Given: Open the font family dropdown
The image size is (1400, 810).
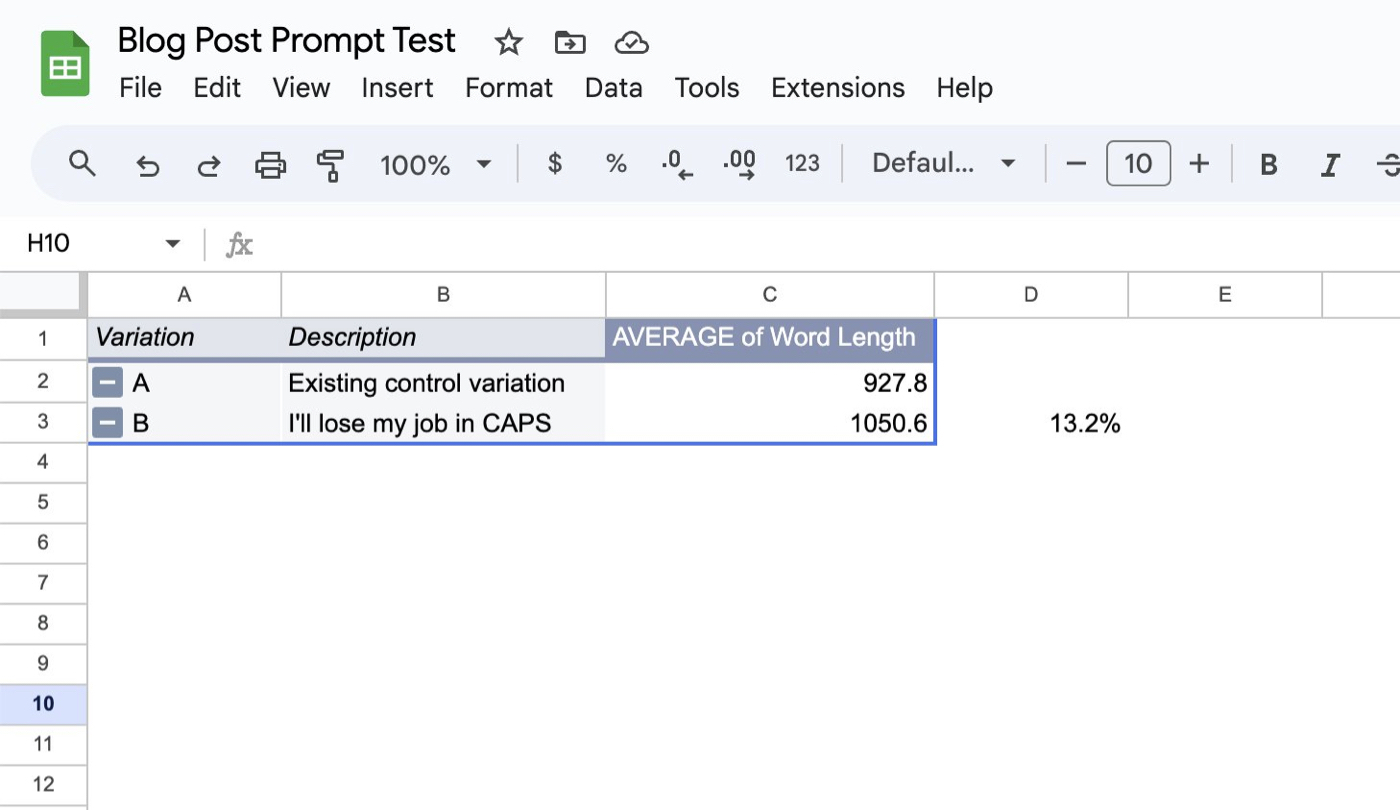Looking at the screenshot, I should tap(943, 164).
